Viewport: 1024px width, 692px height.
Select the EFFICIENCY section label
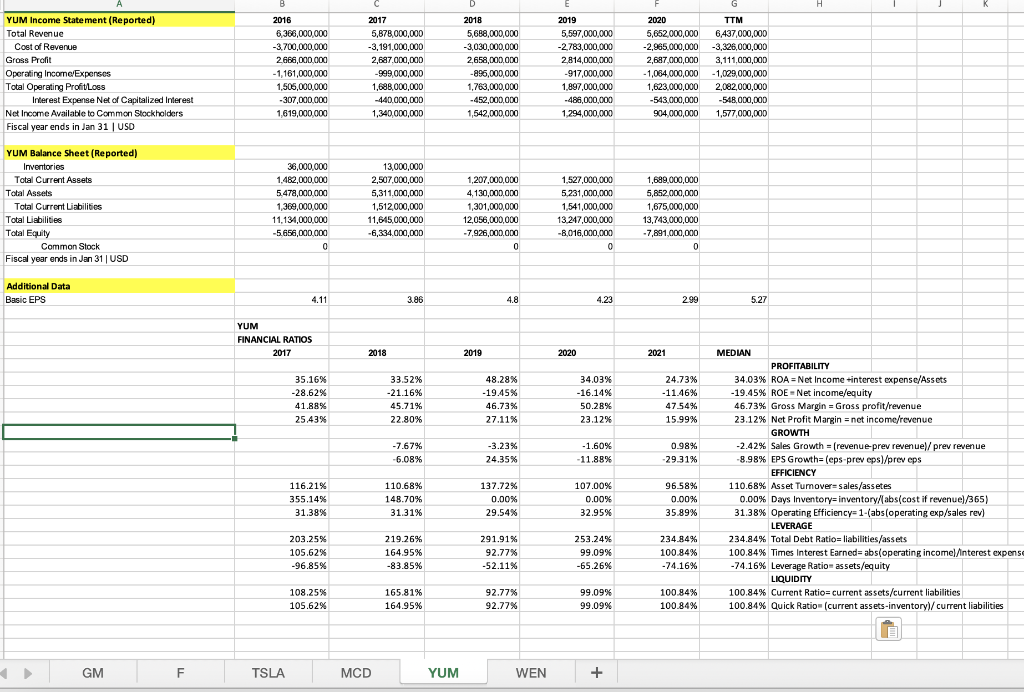pyautogui.click(x=793, y=473)
